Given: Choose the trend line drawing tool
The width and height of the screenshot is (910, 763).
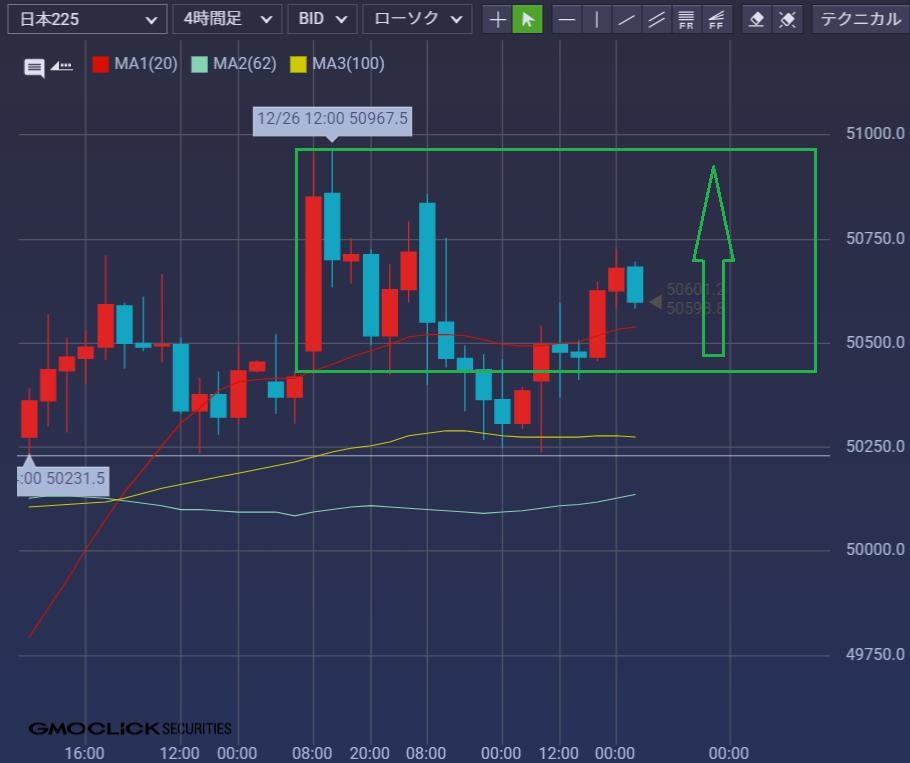Looking at the screenshot, I should (x=627, y=19).
